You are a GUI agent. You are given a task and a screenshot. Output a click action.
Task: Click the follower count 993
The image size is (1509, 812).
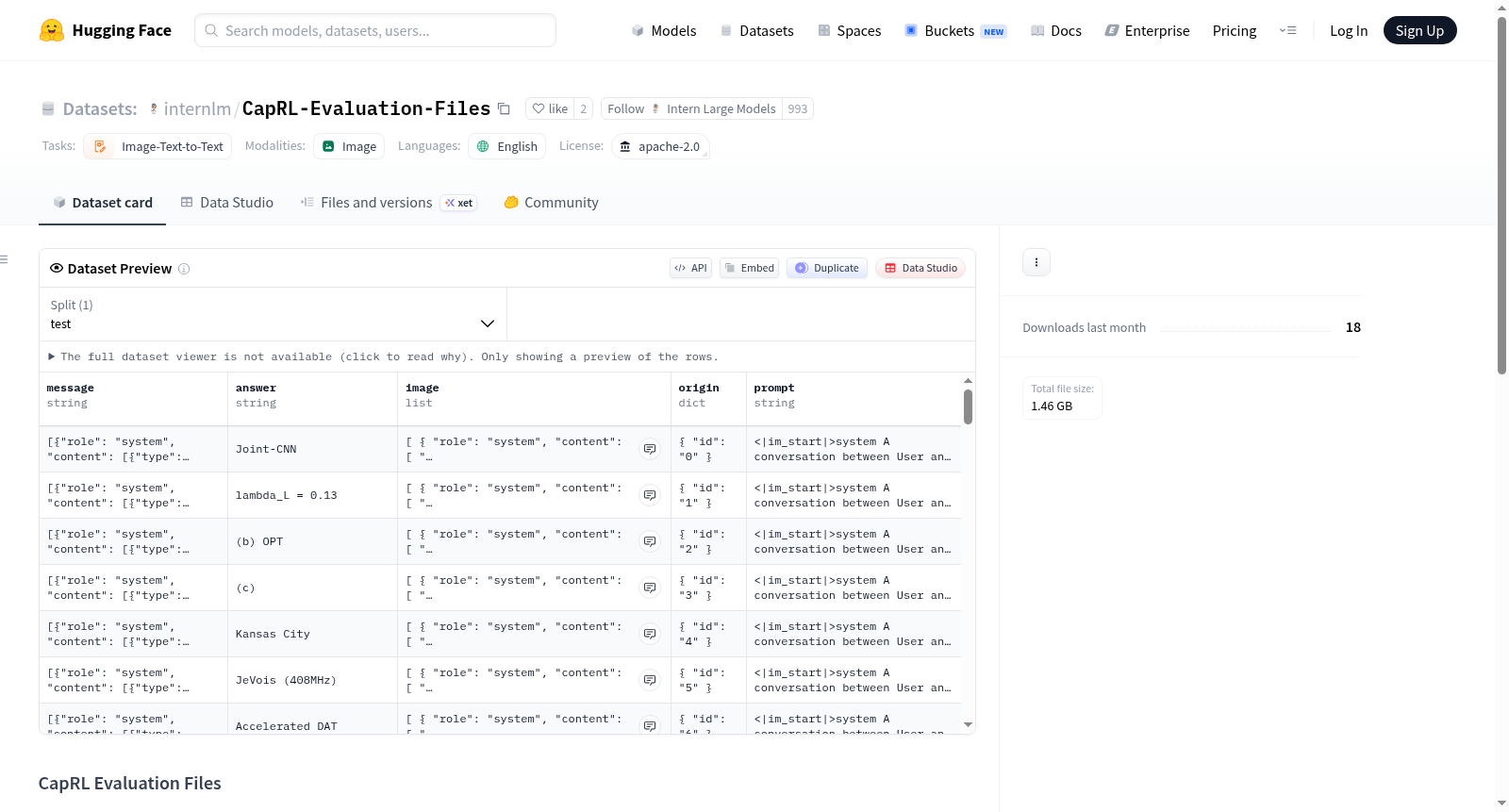(x=798, y=108)
